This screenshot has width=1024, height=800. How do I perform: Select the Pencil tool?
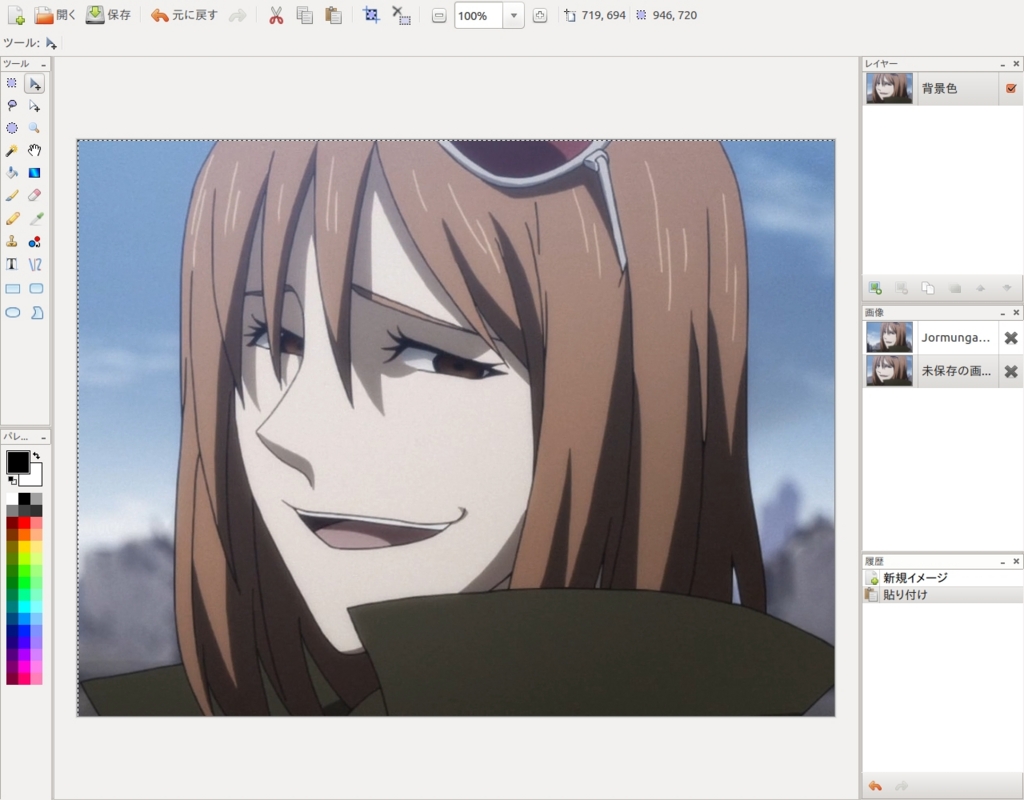pos(12,219)
